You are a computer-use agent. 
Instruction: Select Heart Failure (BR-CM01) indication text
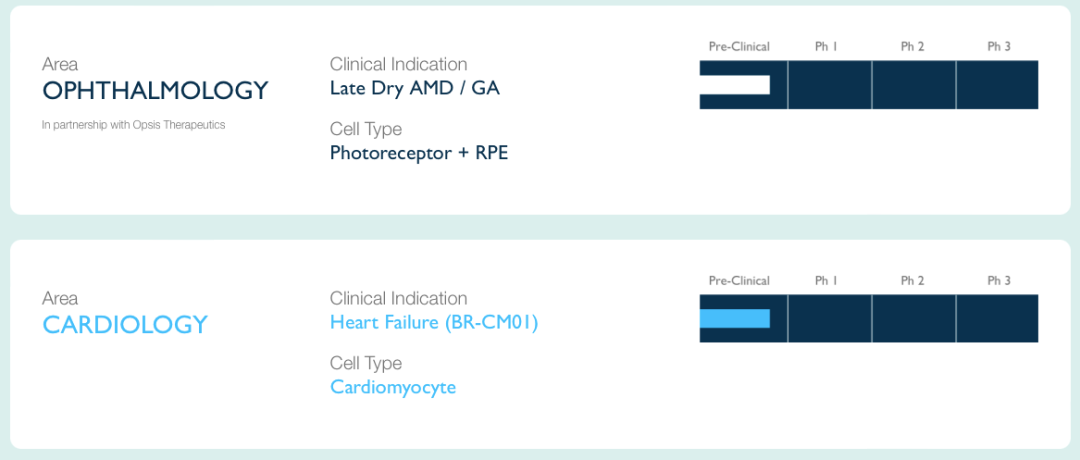[x=434, y=322]
